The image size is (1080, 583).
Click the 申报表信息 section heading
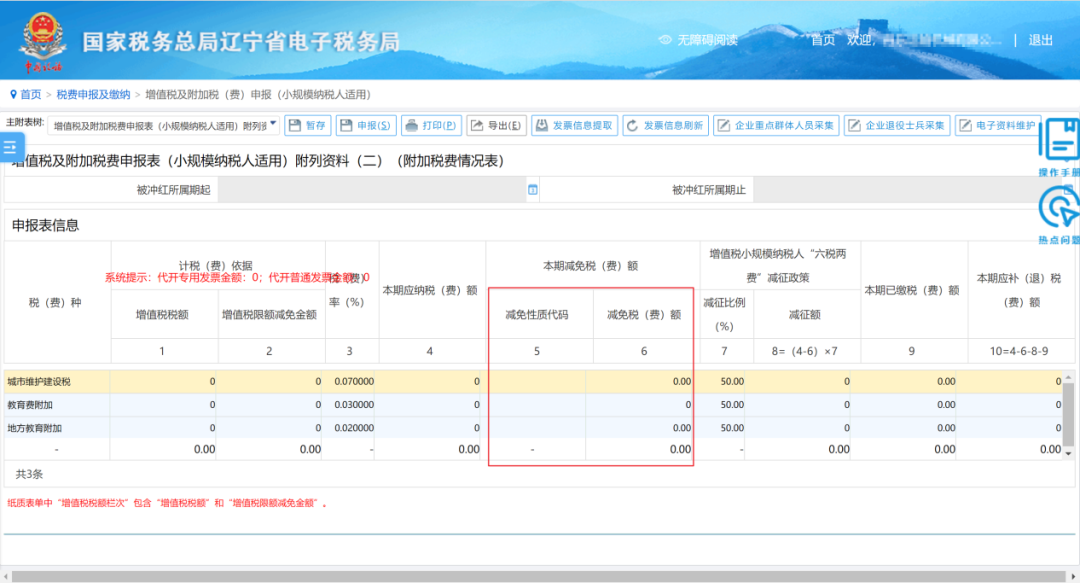click(x=45, y=225)
